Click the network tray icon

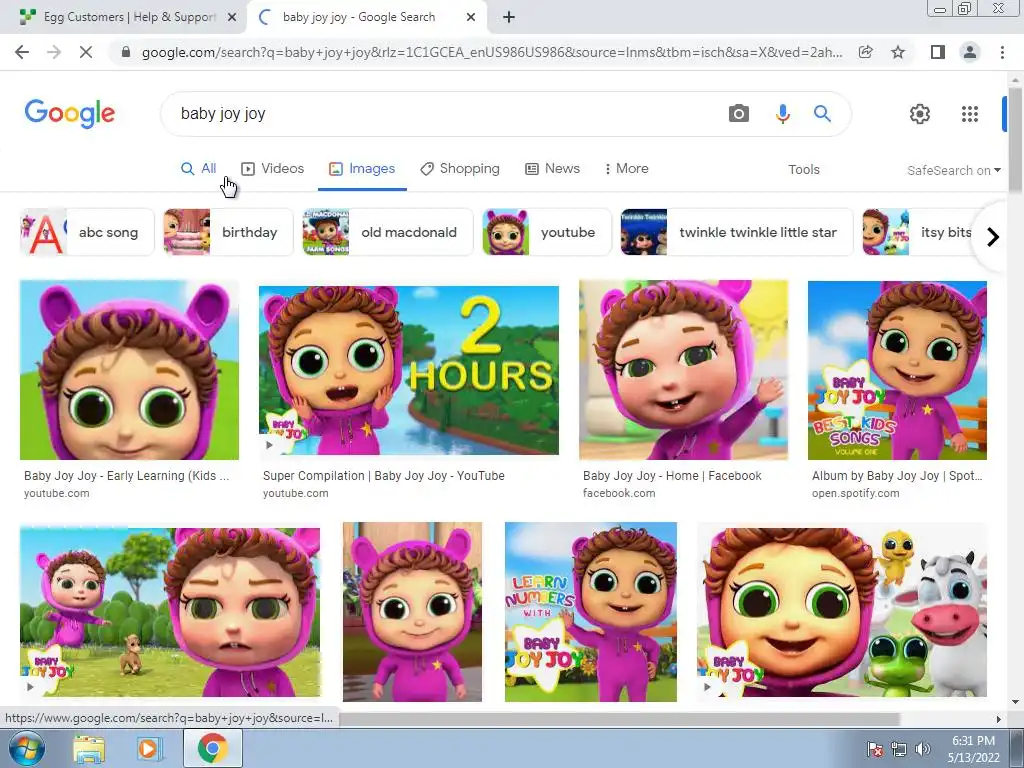899,749
